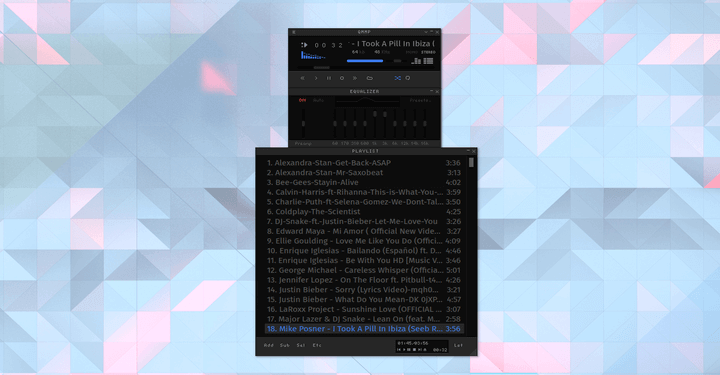Skip to previous track in main window
Viewport: 720px width, 375px height.
tap(303, 78)
